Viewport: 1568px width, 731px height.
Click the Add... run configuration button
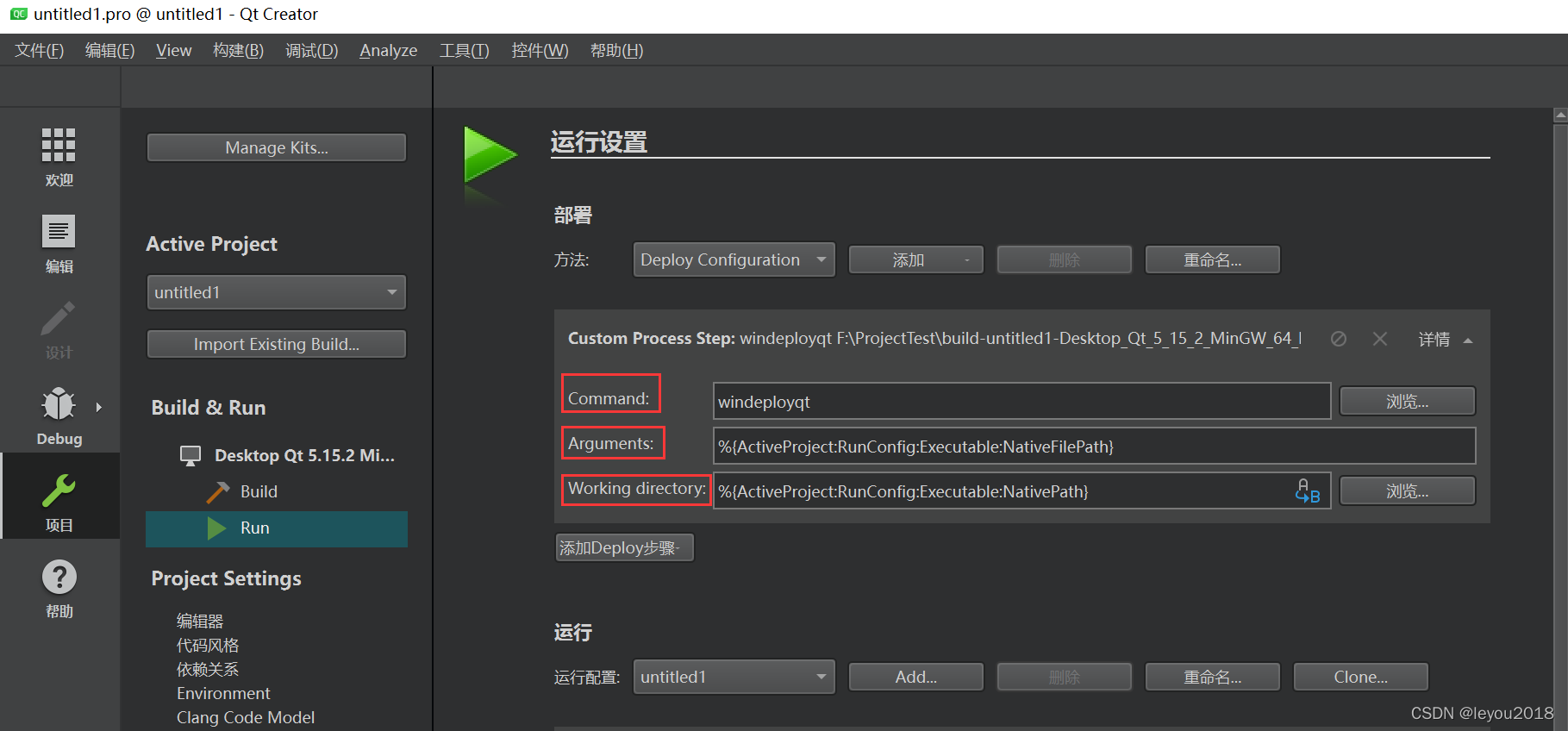click(916, 677)
